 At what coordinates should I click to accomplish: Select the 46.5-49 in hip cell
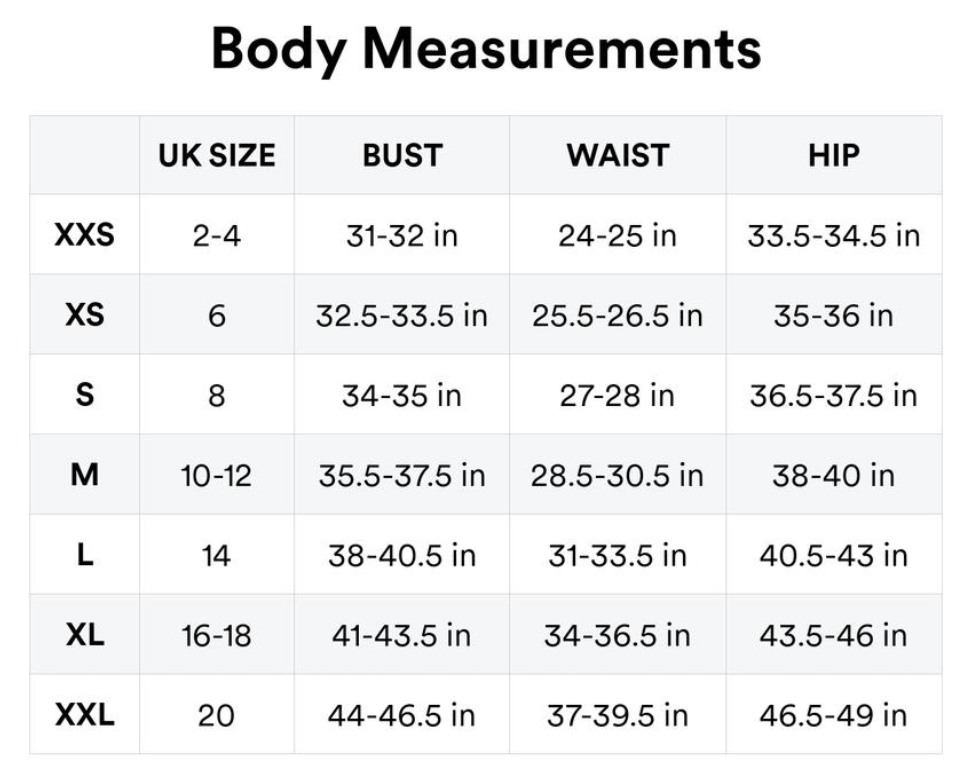(x=833, y=715)
